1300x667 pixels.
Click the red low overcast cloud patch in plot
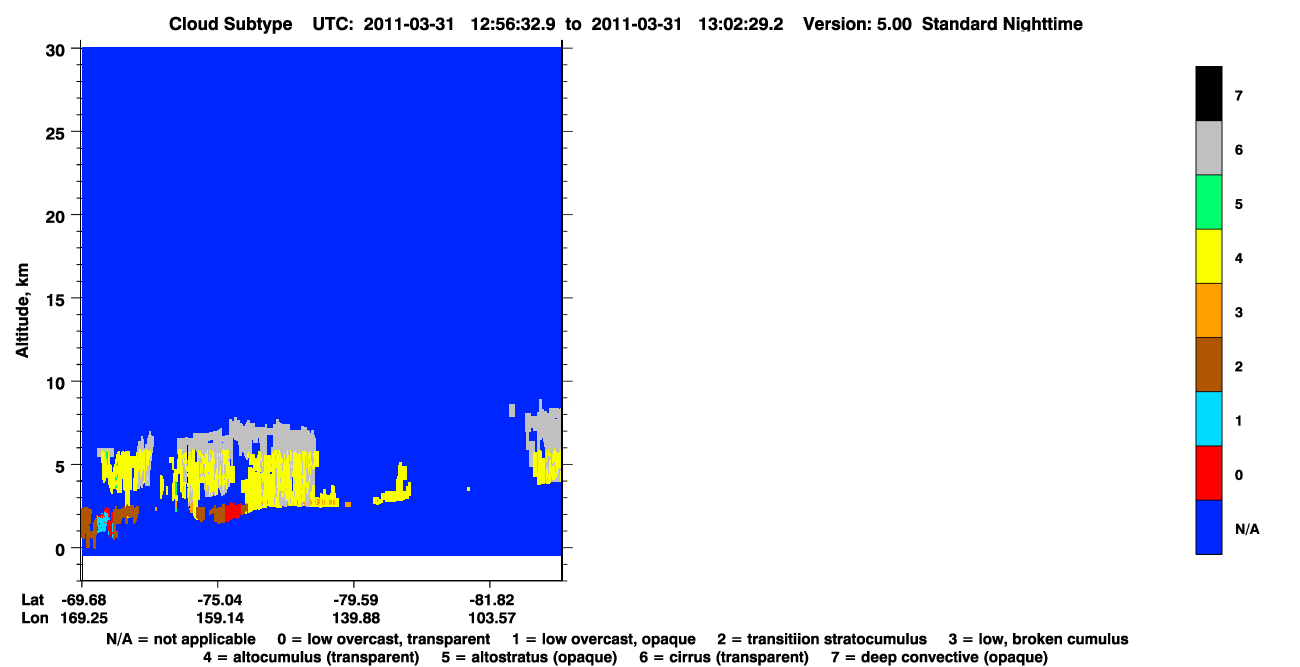coord(232,512)
